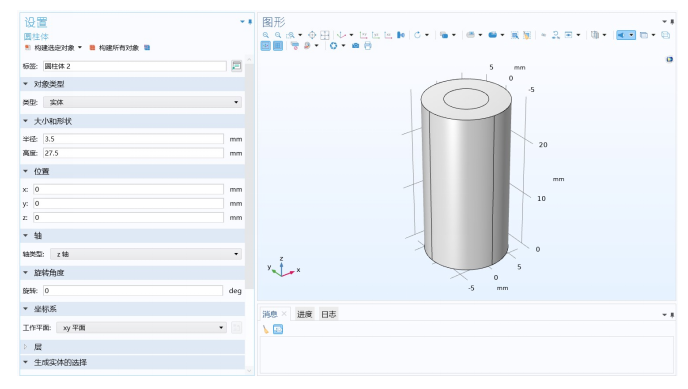This screenshot has height=389, width=688.
Task: Click the 标签 field containing 圆柱体 2
Action: (x=135, y=66)
